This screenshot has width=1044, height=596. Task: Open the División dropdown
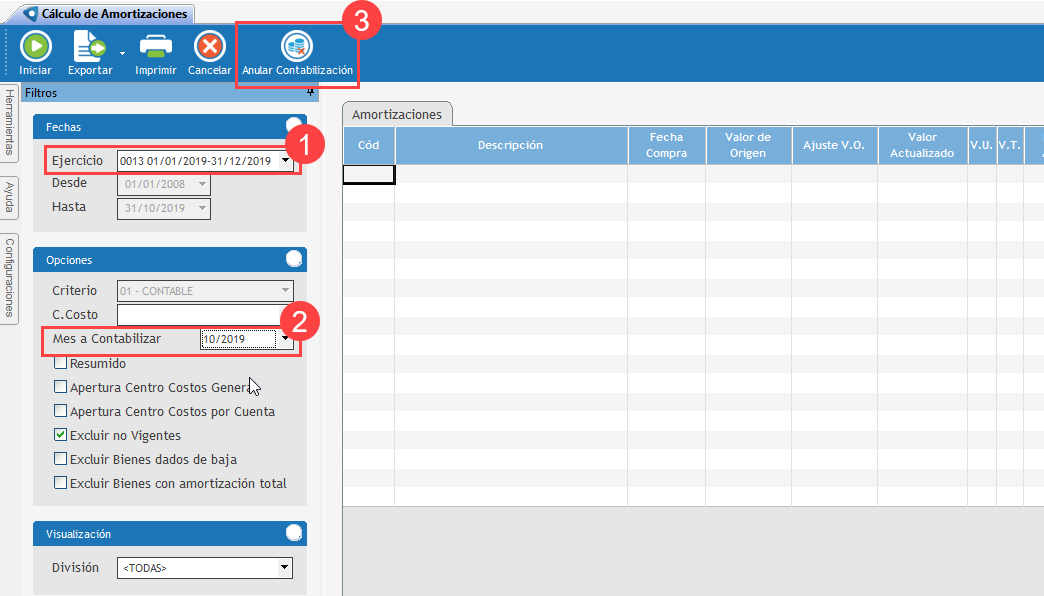tap(285, 567)
